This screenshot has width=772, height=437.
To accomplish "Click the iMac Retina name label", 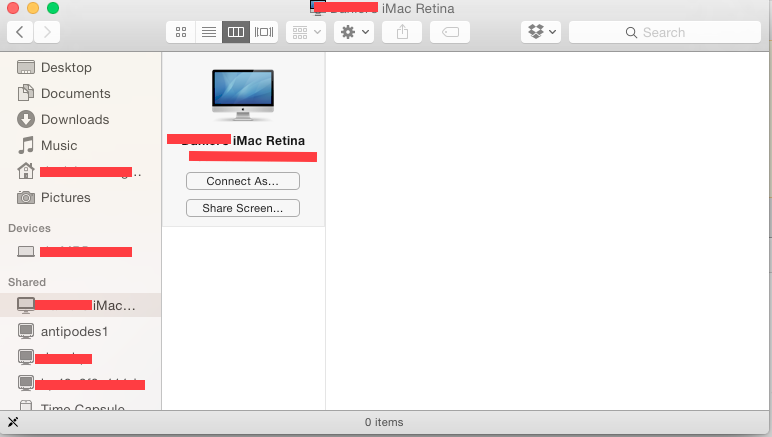I will [269, 141].
